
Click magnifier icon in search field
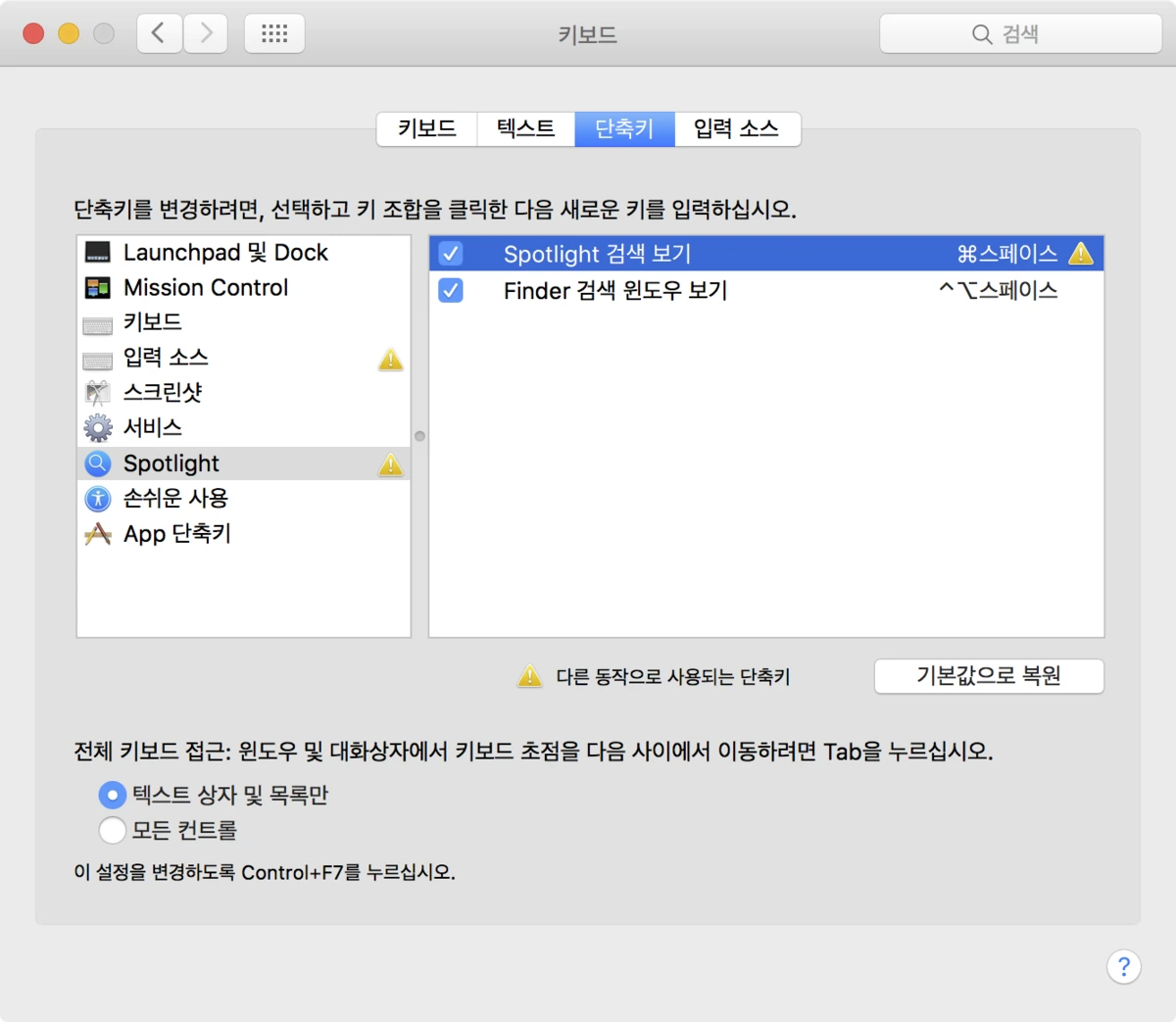tap(982, 34)
